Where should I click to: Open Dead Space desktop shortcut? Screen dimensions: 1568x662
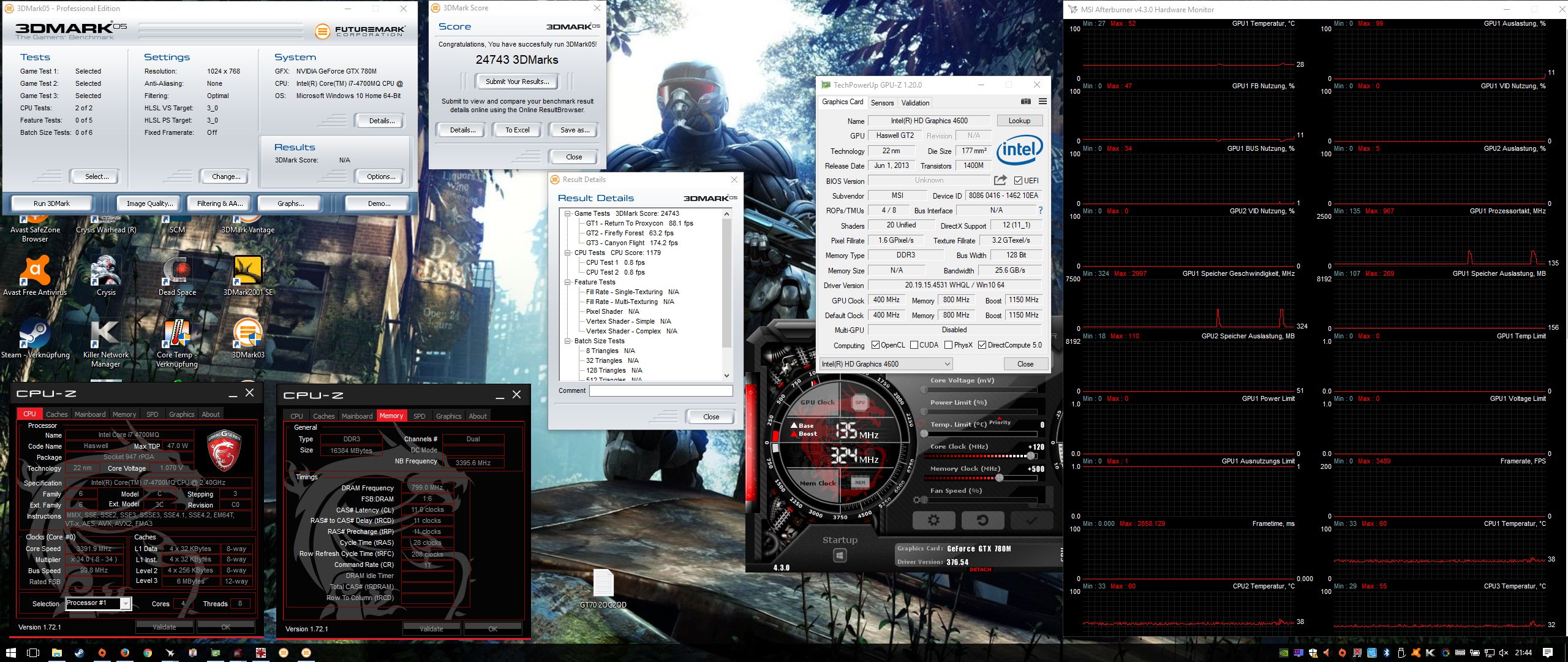[177, 276]
